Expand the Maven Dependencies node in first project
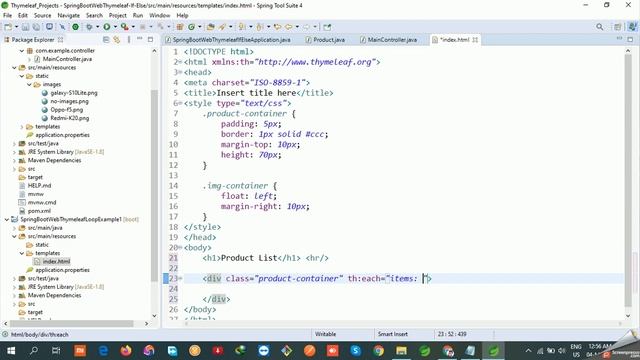The image size is (640, 360). [x=14, y=160]
